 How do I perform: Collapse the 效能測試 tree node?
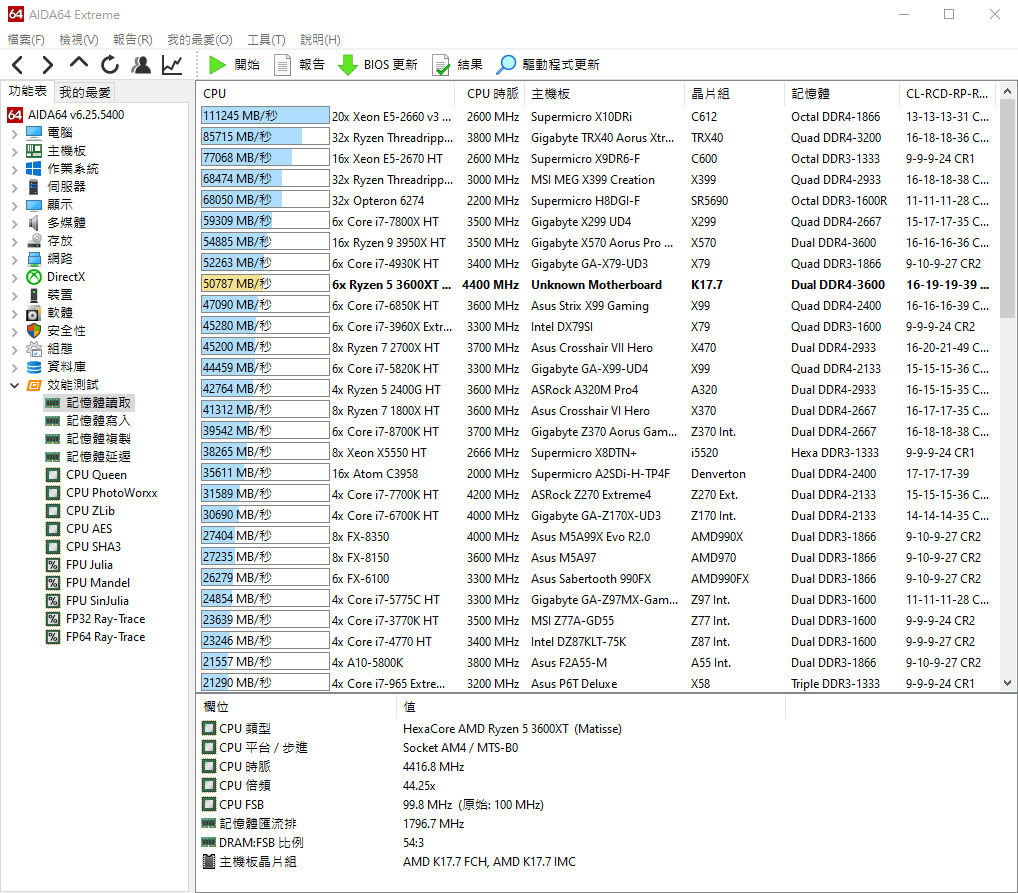tap(14, 385)
